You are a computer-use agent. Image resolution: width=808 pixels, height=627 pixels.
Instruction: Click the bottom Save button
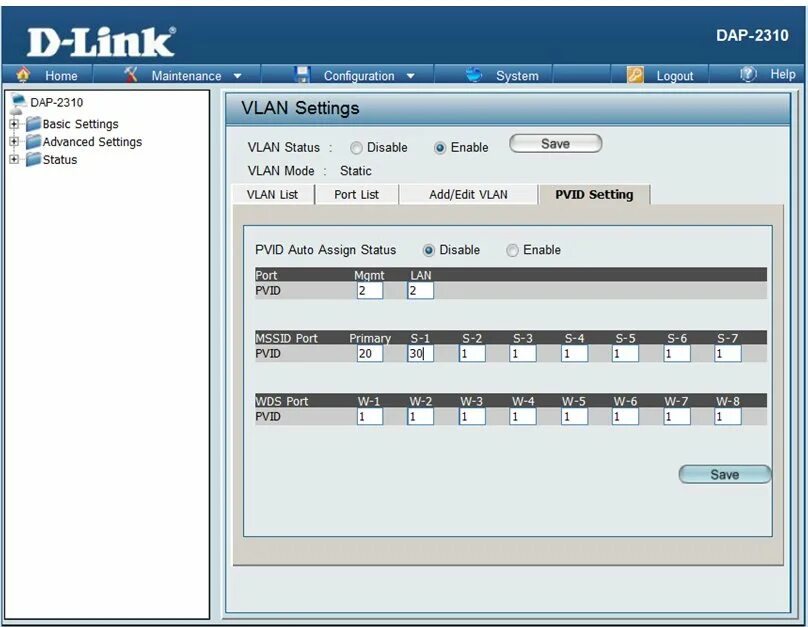(x=724, y=474)
